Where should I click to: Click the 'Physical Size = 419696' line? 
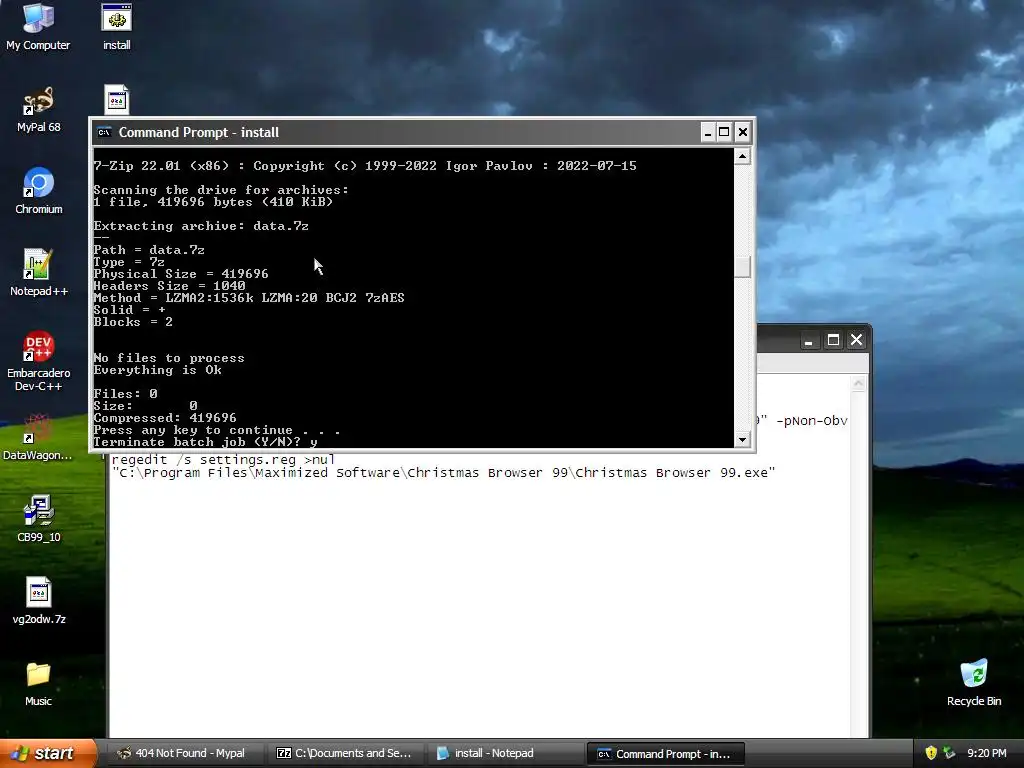pyautogui.click(x=181, y=274)
